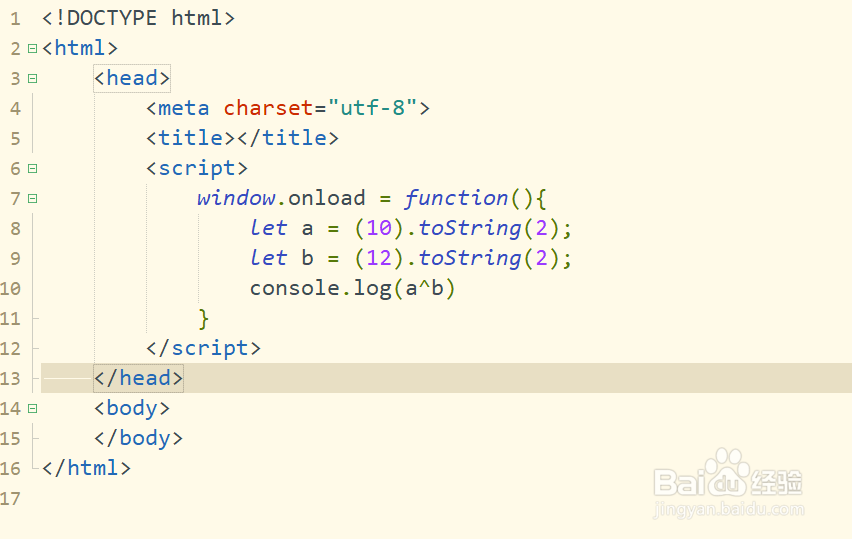Click the number 10 in line 8
This screenshot has width=852, height=539.
click(x=379, y=228)
